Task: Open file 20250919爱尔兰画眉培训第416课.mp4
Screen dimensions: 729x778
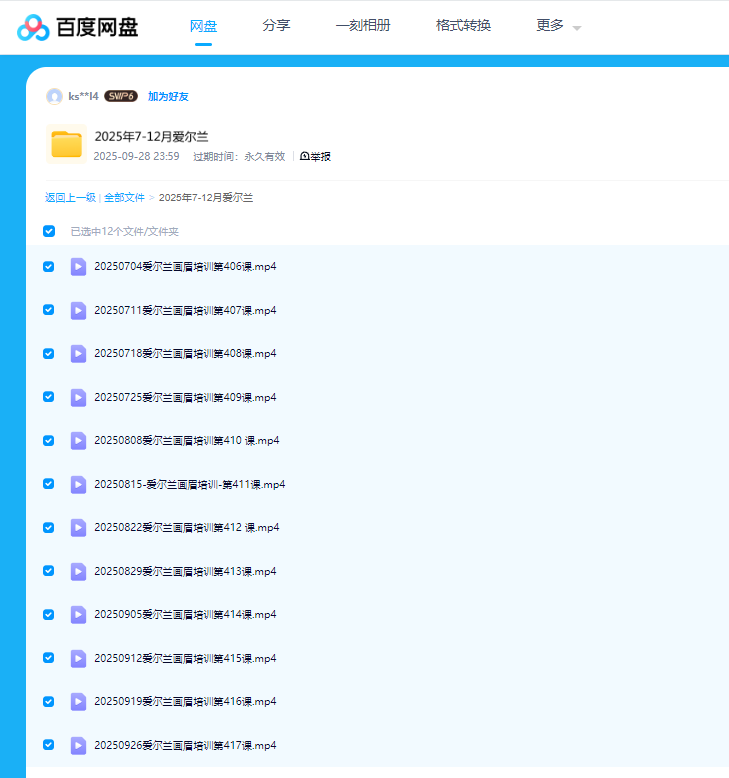Action: coord(185,701)
